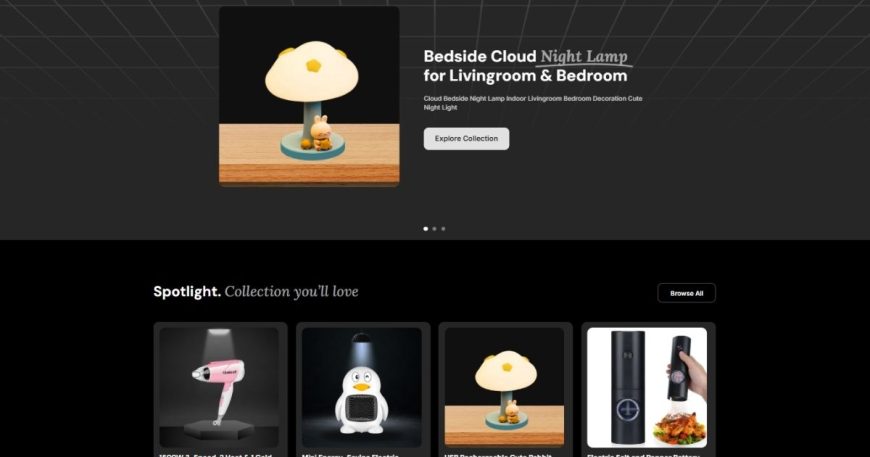
Task: Jump to the third carousel slide dot
Action: pos(443,228)
